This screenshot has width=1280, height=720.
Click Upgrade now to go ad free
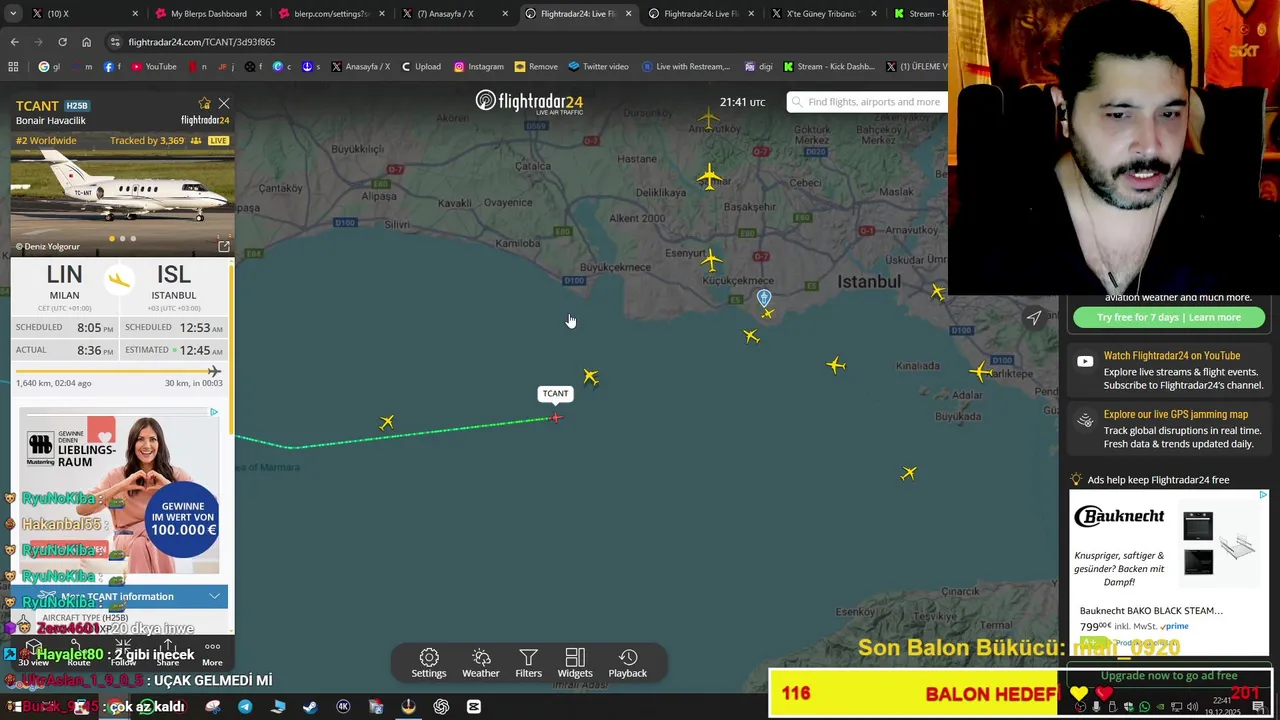coord(1169,676)
